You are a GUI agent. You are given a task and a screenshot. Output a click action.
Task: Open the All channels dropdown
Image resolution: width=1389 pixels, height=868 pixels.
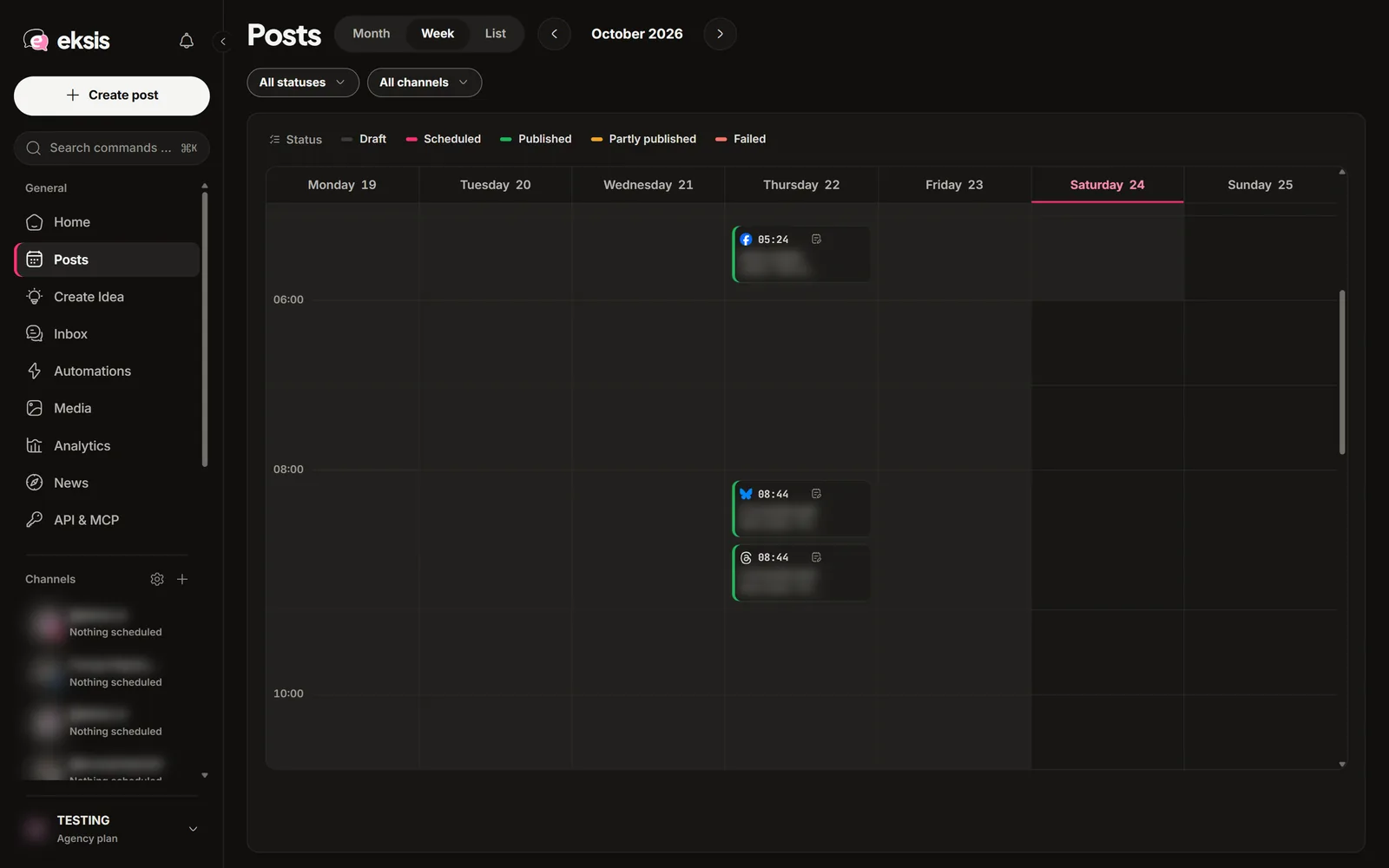coord(425,82)
